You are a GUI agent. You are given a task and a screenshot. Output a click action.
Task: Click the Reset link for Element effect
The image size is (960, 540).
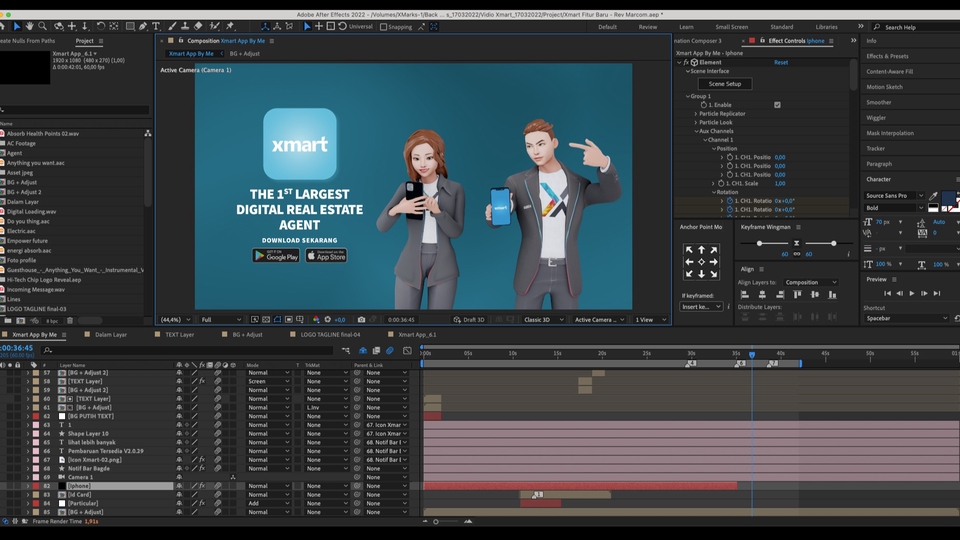click(x=781, y=62)
